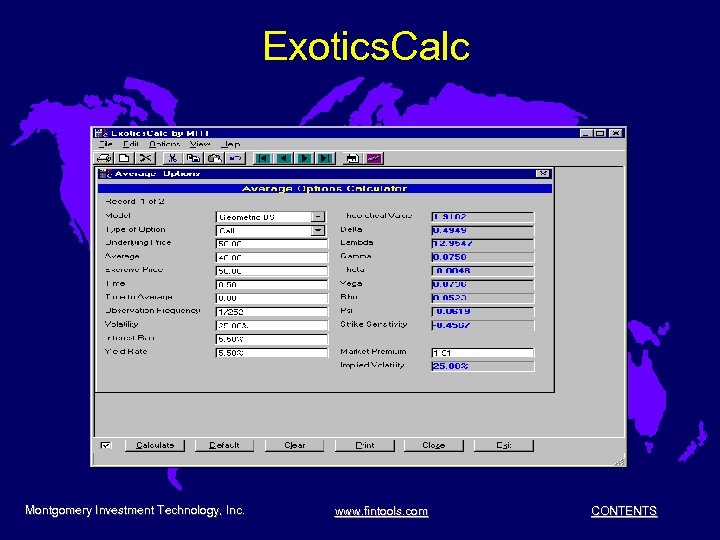Click the Market Premium input field
This screenshot has height=540, width=720.
click(483, 353)
